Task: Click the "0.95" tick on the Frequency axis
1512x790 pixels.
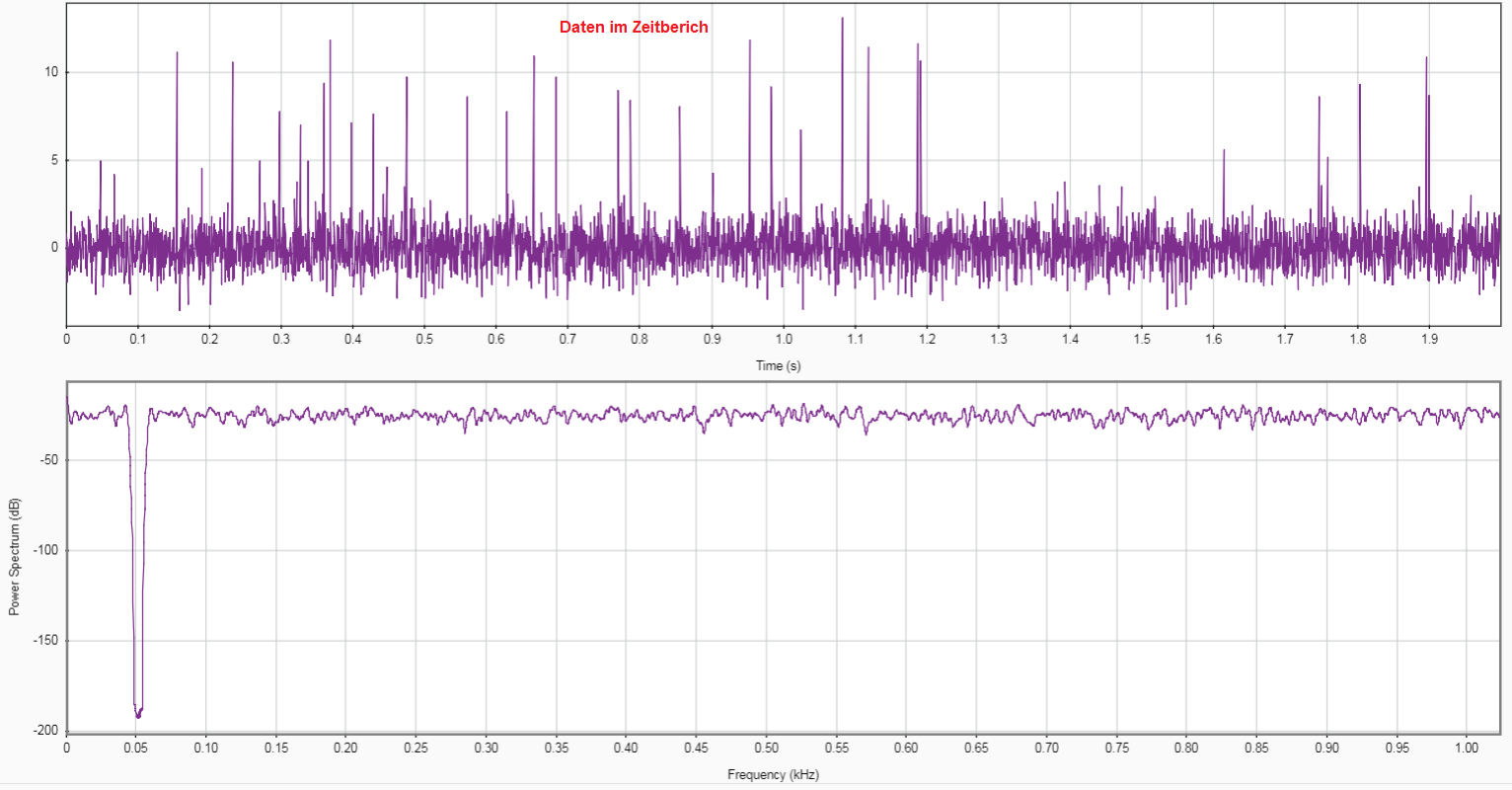Action: click(x=1397, y=748)
